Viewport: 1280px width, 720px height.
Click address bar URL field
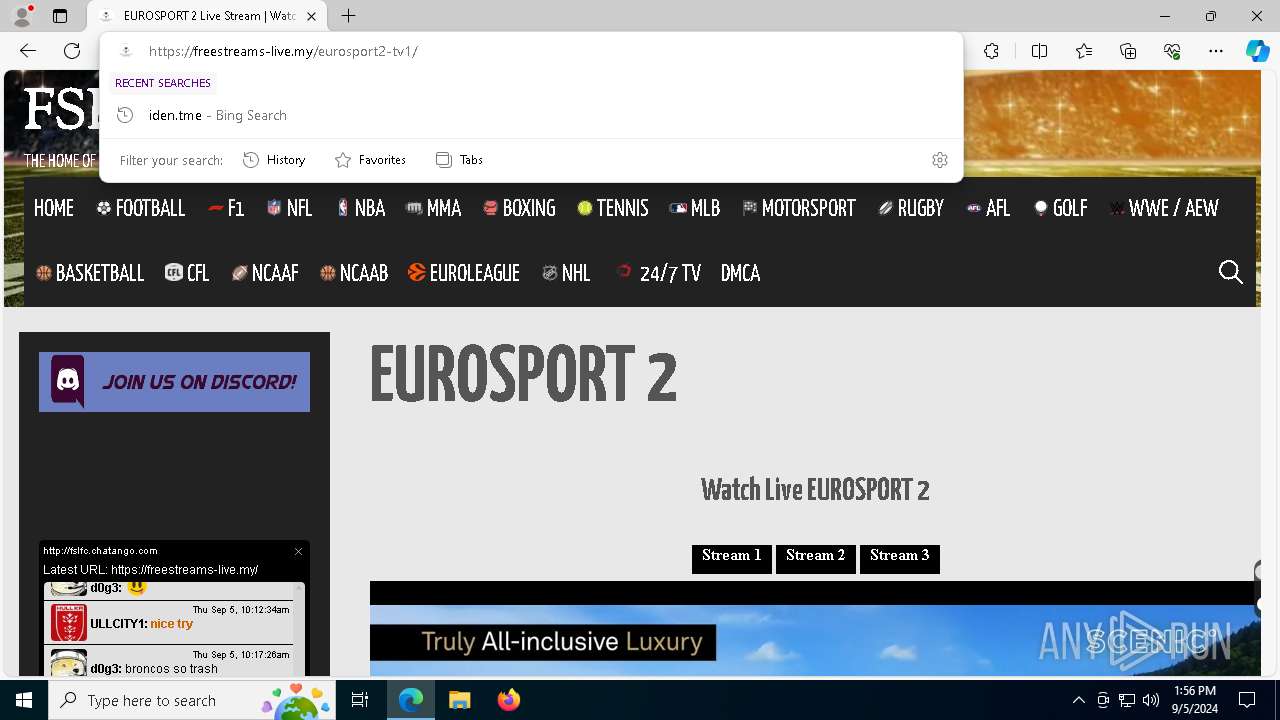coord(530,51)
